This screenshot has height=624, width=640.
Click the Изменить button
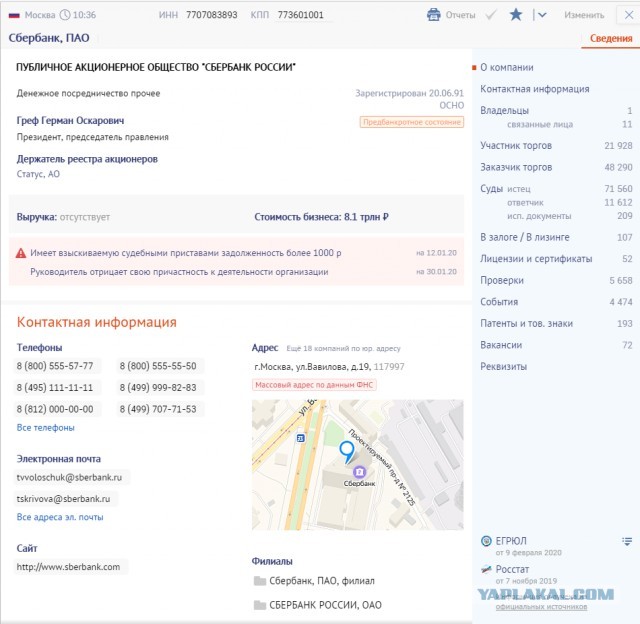pyautogui.click(x=584, y=15)
